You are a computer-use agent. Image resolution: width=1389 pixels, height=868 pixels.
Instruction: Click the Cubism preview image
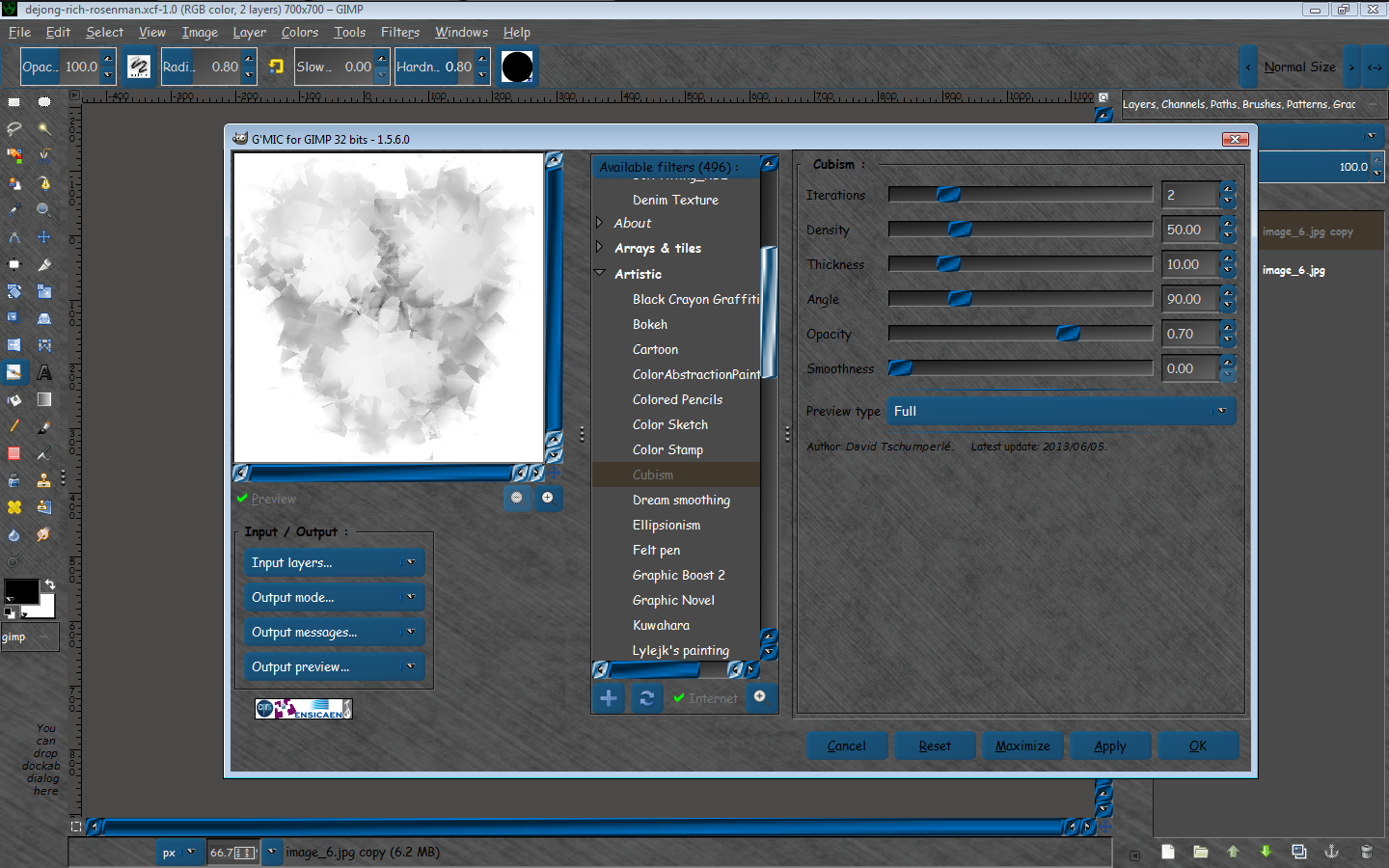point(389,308)
